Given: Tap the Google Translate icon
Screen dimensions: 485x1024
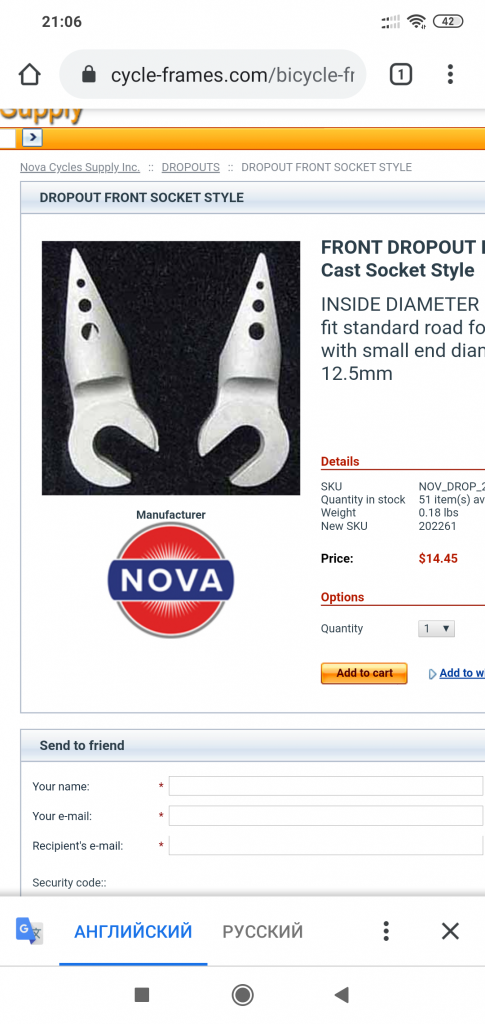Looking at the screenshot, I should point(29,931).
